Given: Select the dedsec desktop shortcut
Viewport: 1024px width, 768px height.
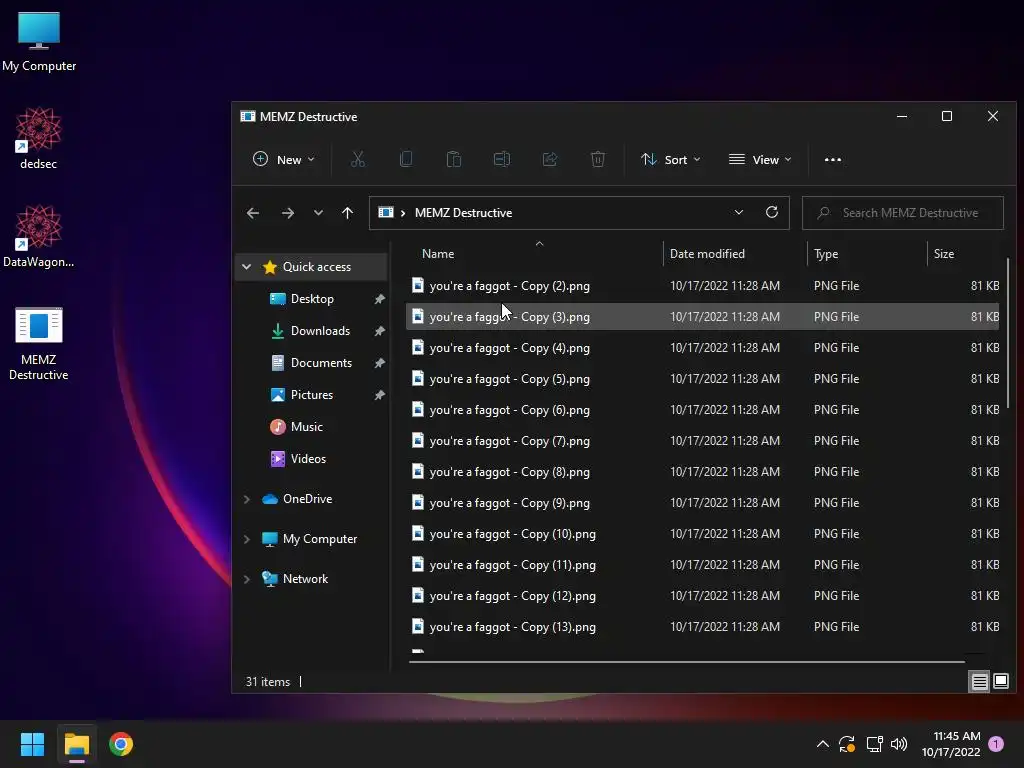Looking at the screenshot, I should point(39,138).
